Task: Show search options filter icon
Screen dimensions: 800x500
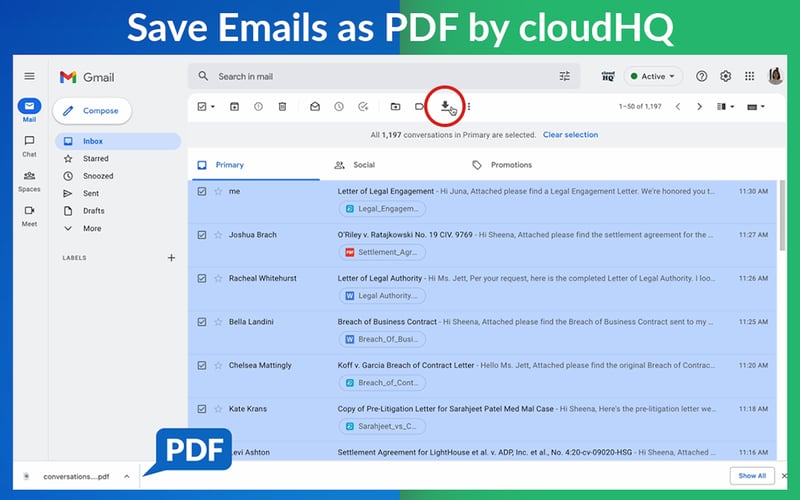Action: click(x=564, y=77)
